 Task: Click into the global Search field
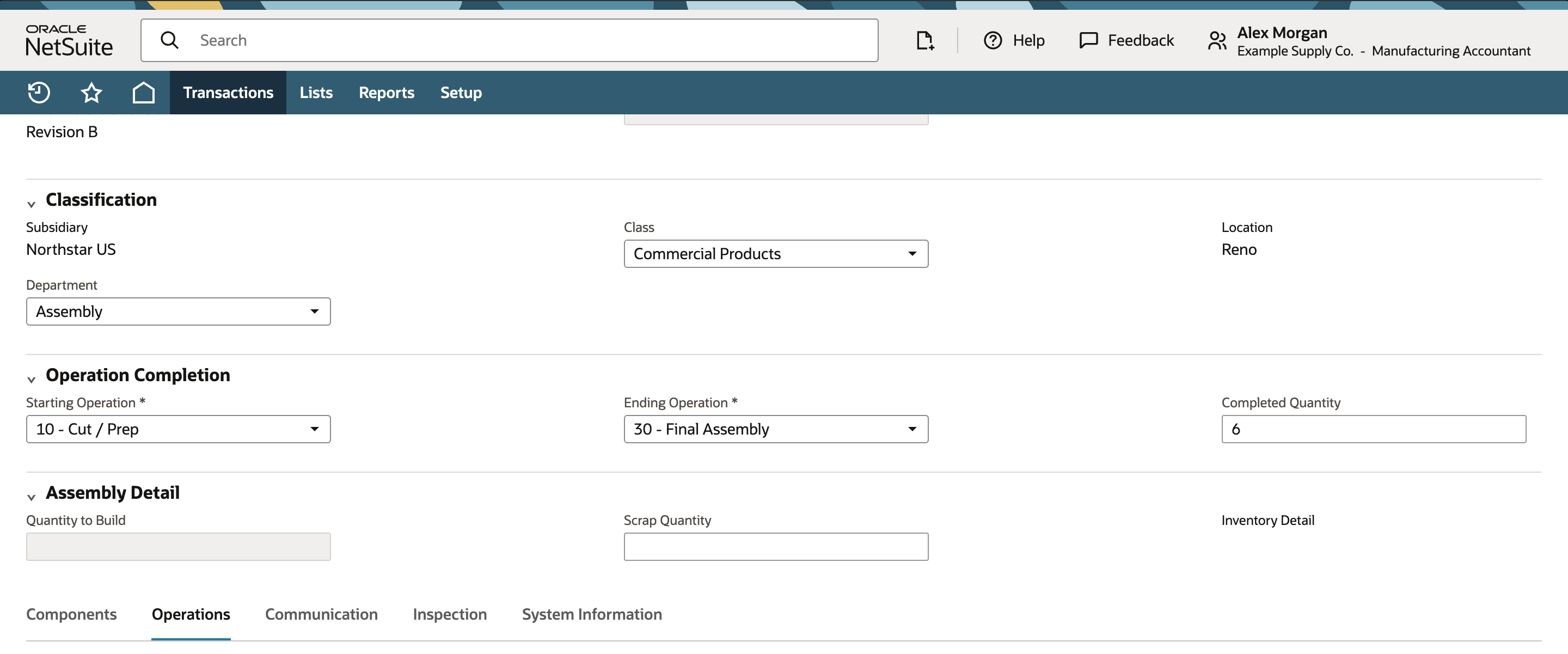tap(509, 40)
